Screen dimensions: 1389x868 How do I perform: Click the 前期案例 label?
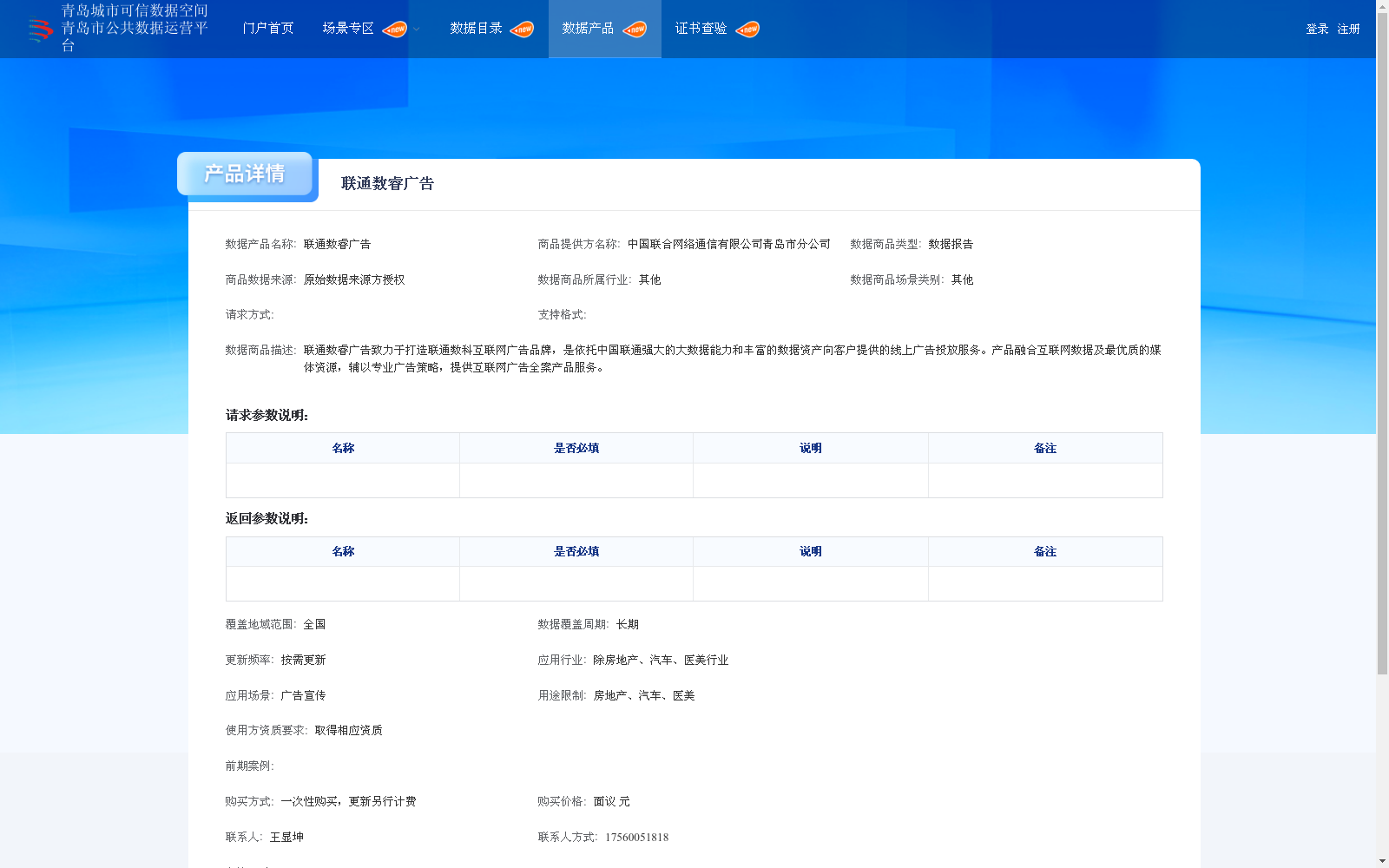tap(250, 766)
